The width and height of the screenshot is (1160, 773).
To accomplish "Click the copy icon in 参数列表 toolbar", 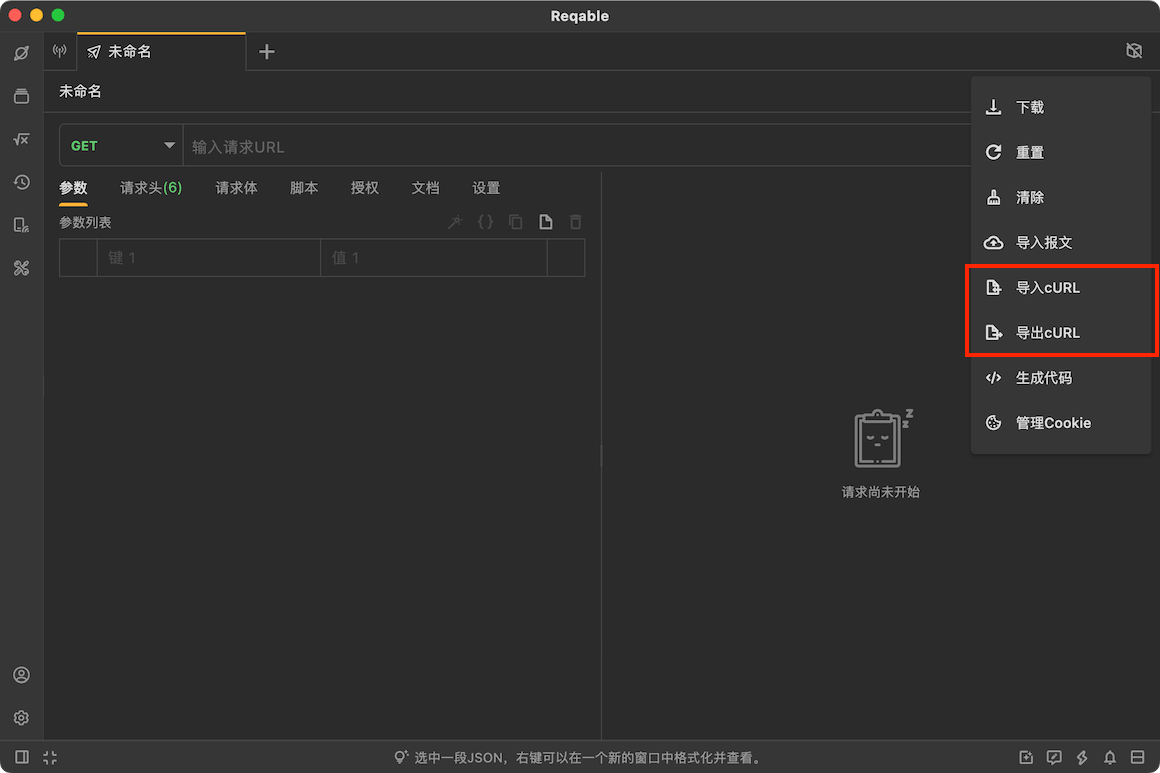I will (x=516, y=222).
